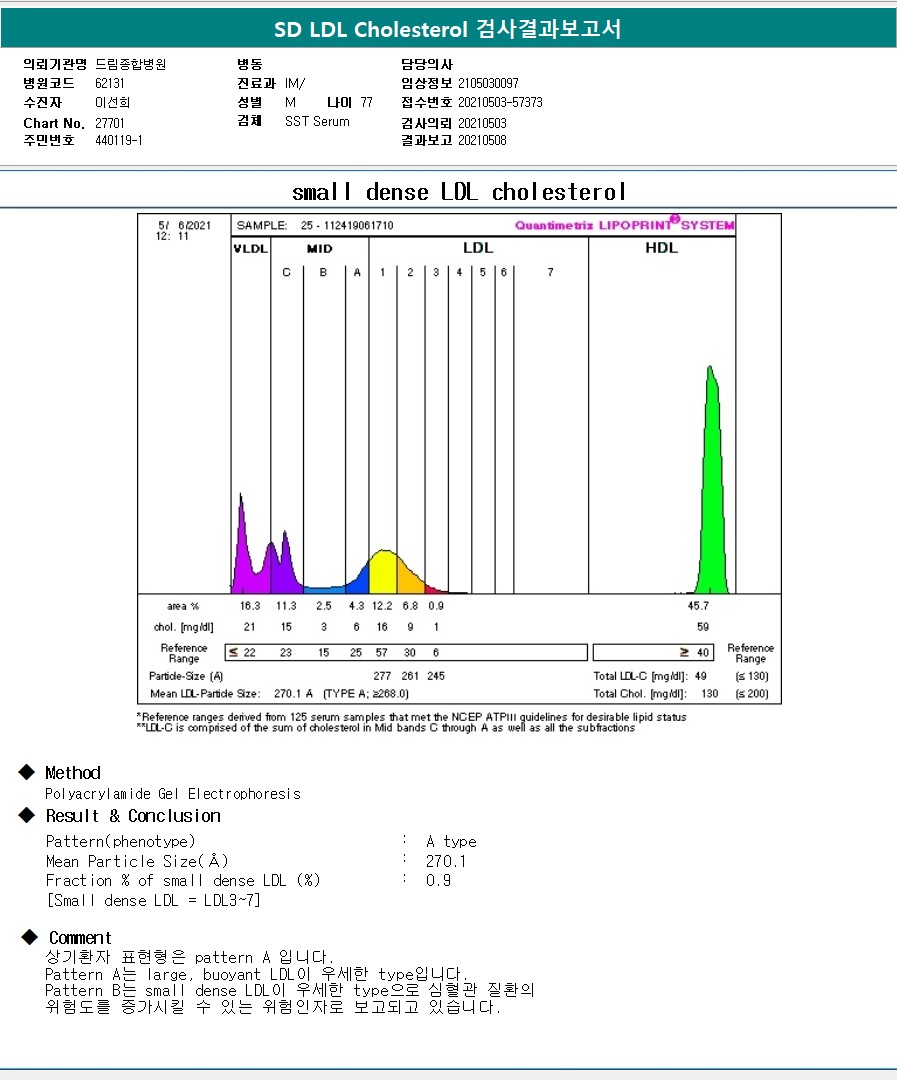Viewport: 897px width, 1080px height.
Task: Select "Polyacrylamide Gel Electrophoresis" text
Action: pos(173,794)
